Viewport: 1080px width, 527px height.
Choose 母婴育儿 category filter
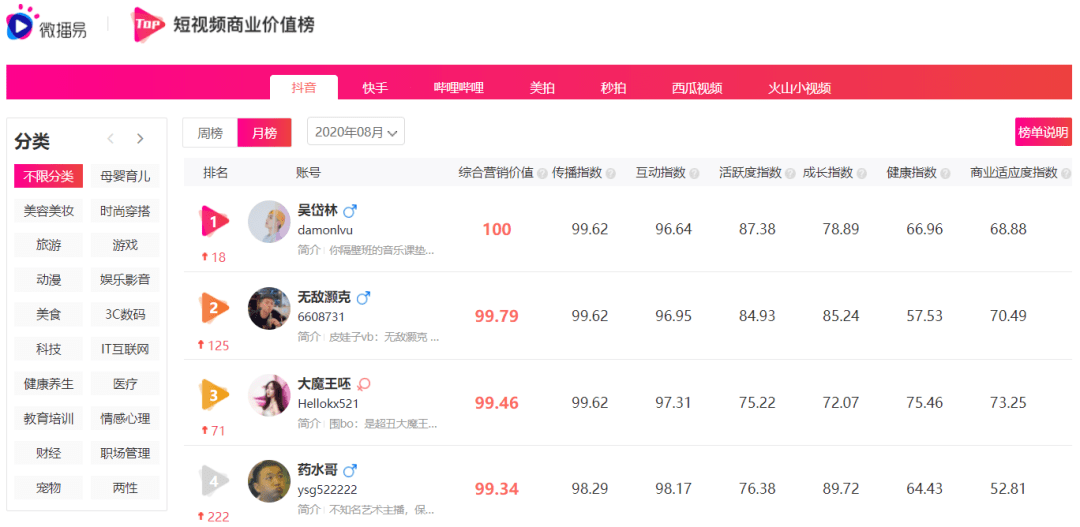[125, 176]
